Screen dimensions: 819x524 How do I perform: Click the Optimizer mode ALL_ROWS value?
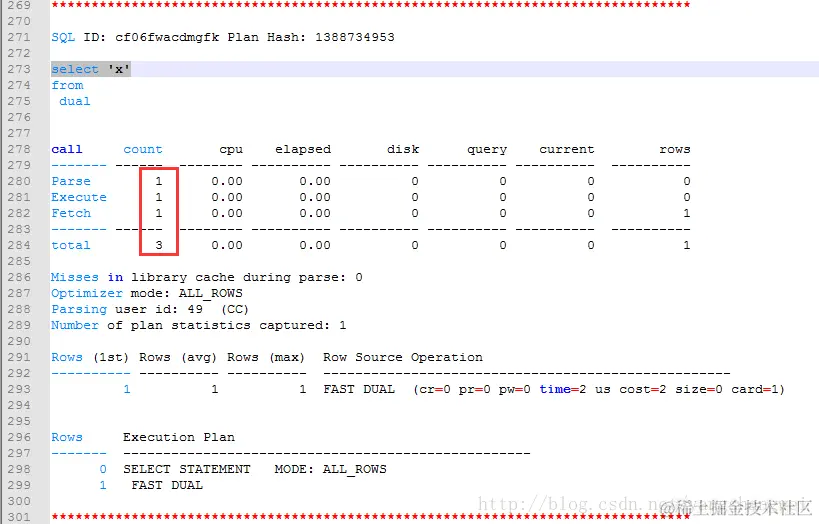210,293
